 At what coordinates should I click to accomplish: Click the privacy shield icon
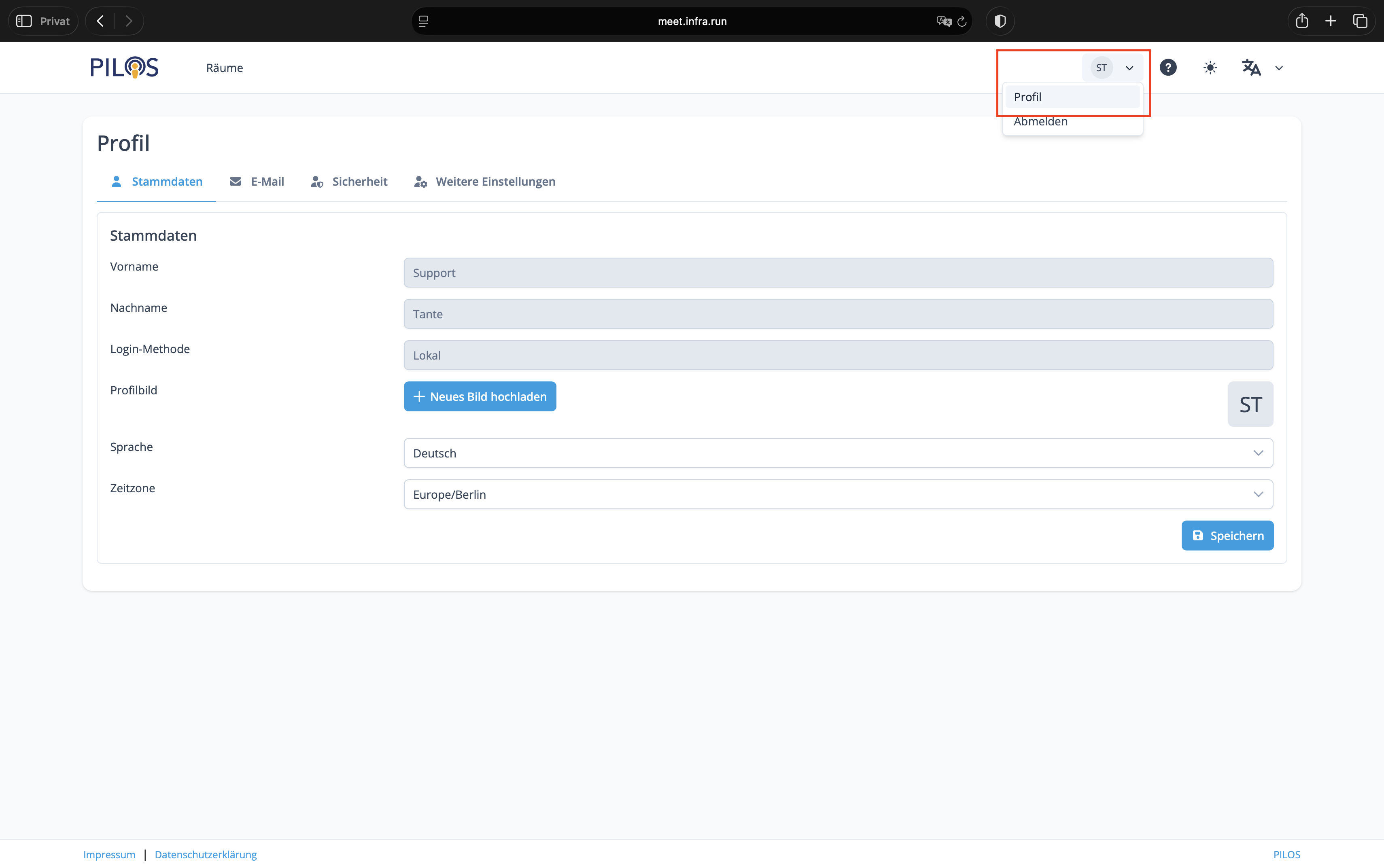pos(1000,21)
